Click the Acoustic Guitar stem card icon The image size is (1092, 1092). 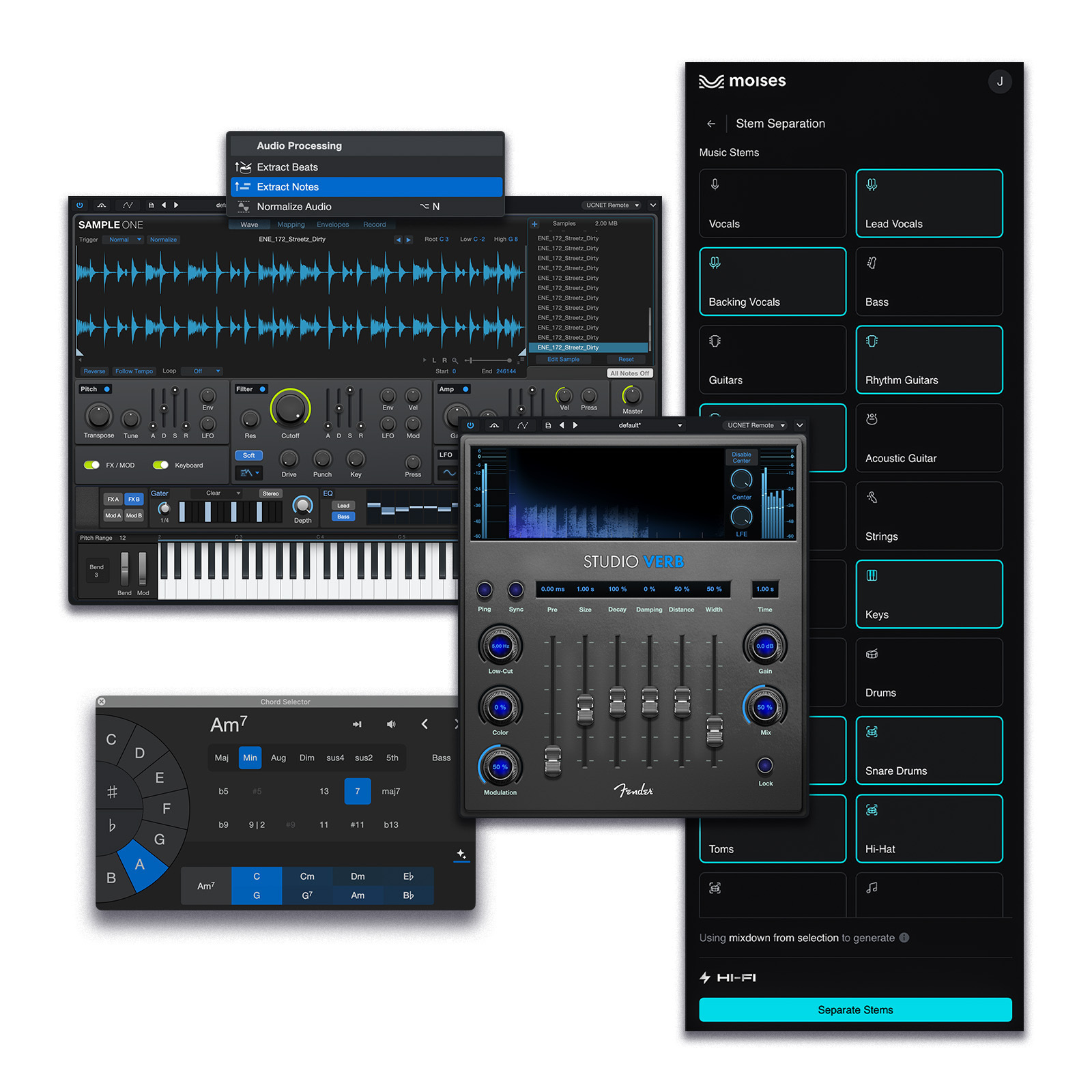click(872, 419)
